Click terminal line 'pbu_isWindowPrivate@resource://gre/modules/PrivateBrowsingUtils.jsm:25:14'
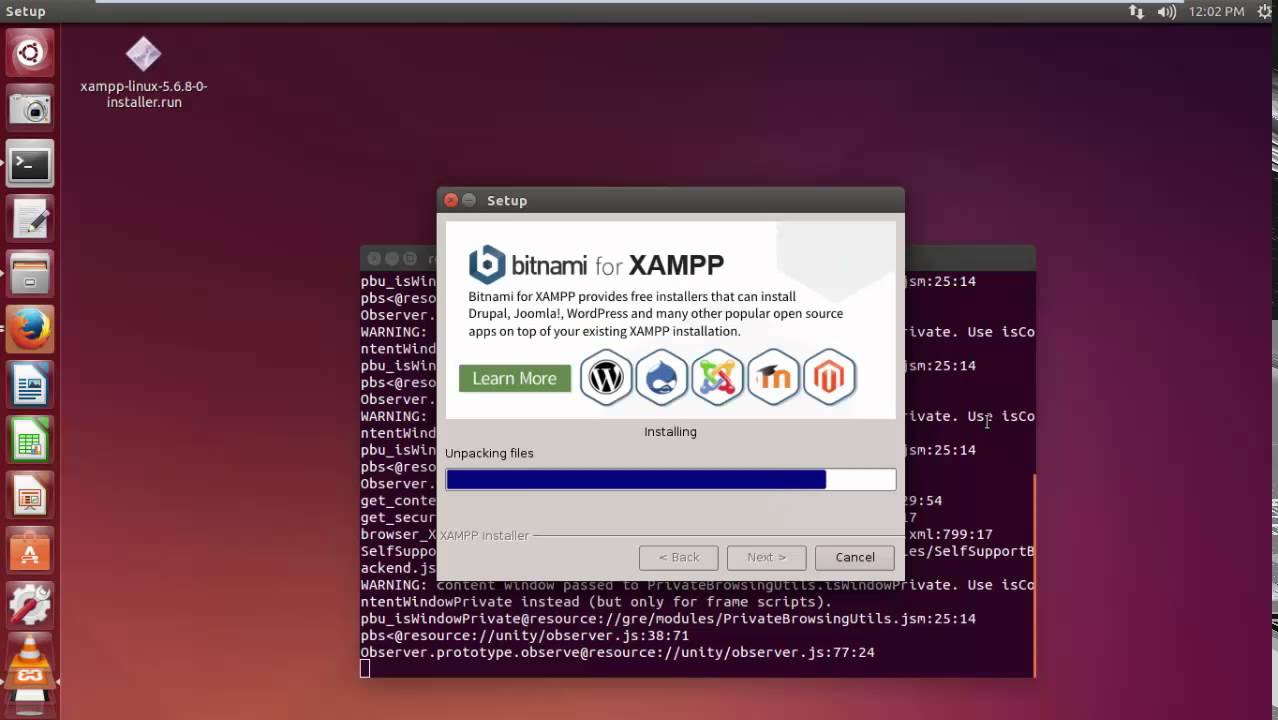 tap(668, 618)
